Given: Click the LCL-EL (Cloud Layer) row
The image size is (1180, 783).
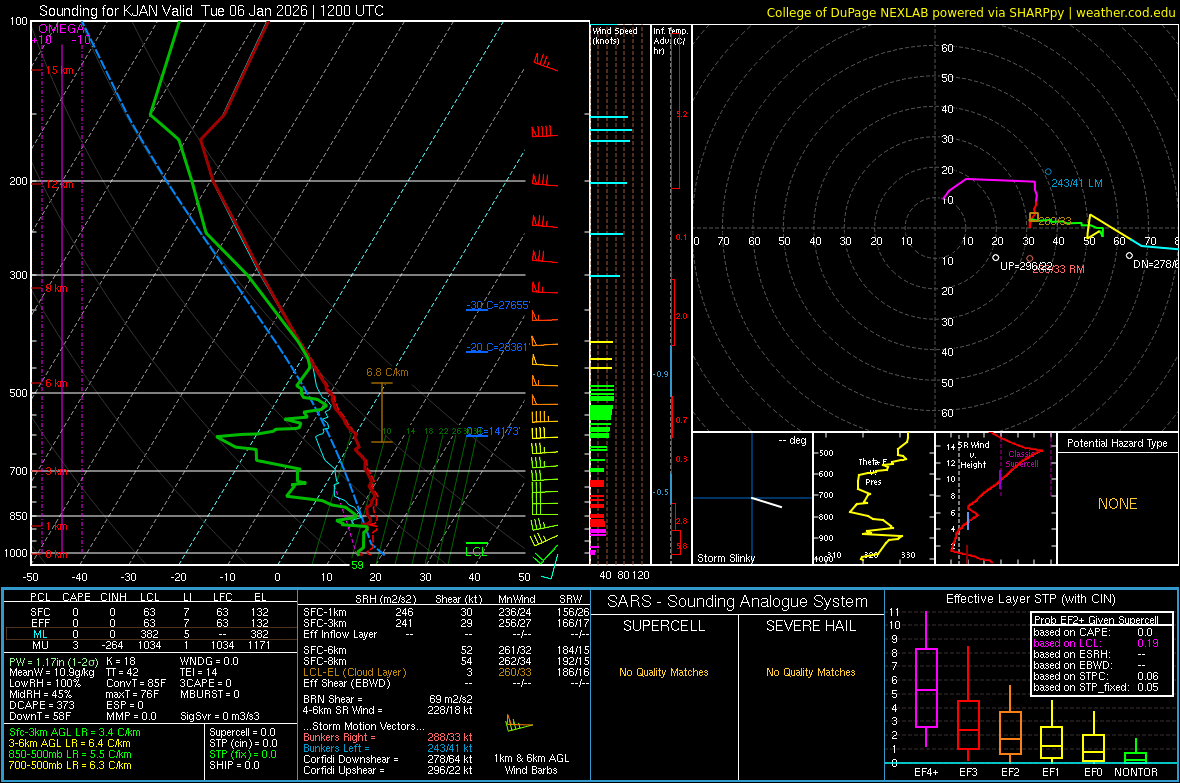Looking at the screenshot, I should click(446, 672).
